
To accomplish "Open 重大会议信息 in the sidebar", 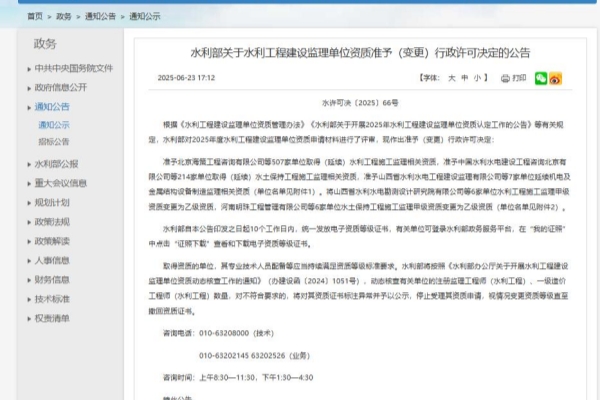I will tap(61, 183).
